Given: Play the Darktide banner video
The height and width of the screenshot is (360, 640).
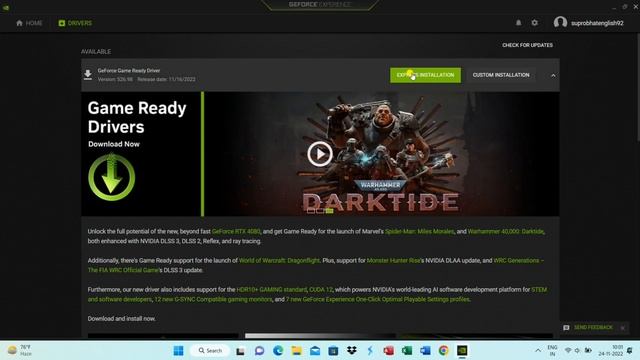Looking at the screenshot, I should click(320, 154).
